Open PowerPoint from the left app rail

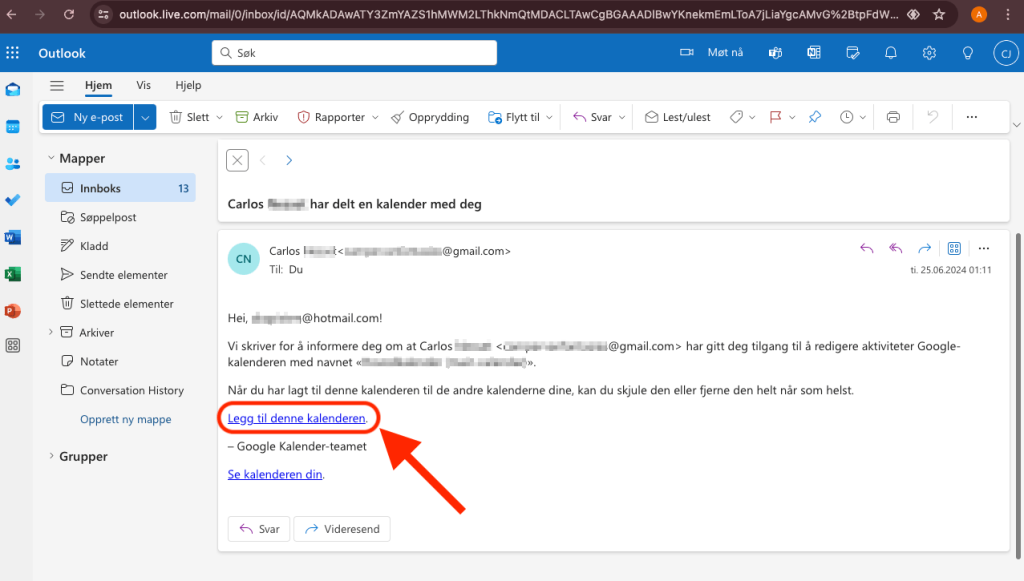(13, 311)
